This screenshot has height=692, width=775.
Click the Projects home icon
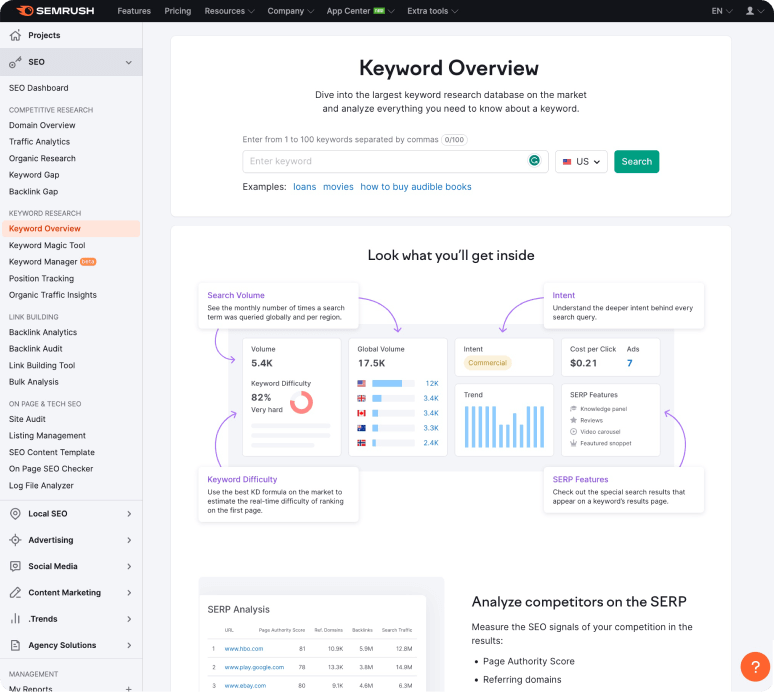[15, 35]
